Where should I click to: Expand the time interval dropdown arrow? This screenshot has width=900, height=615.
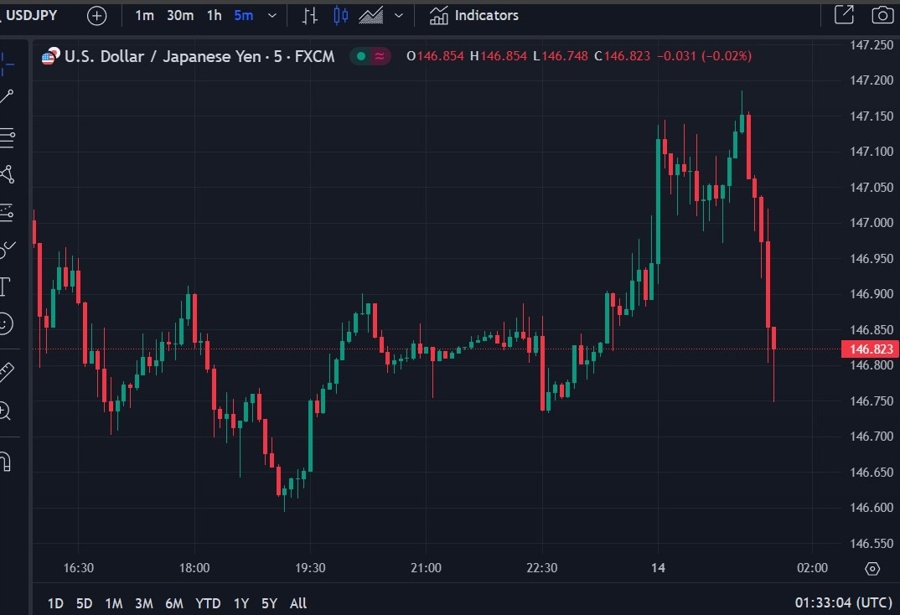point(272,15)
